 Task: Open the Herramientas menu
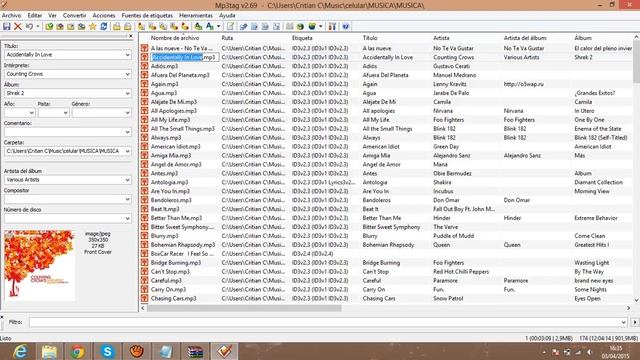(196, 16)
